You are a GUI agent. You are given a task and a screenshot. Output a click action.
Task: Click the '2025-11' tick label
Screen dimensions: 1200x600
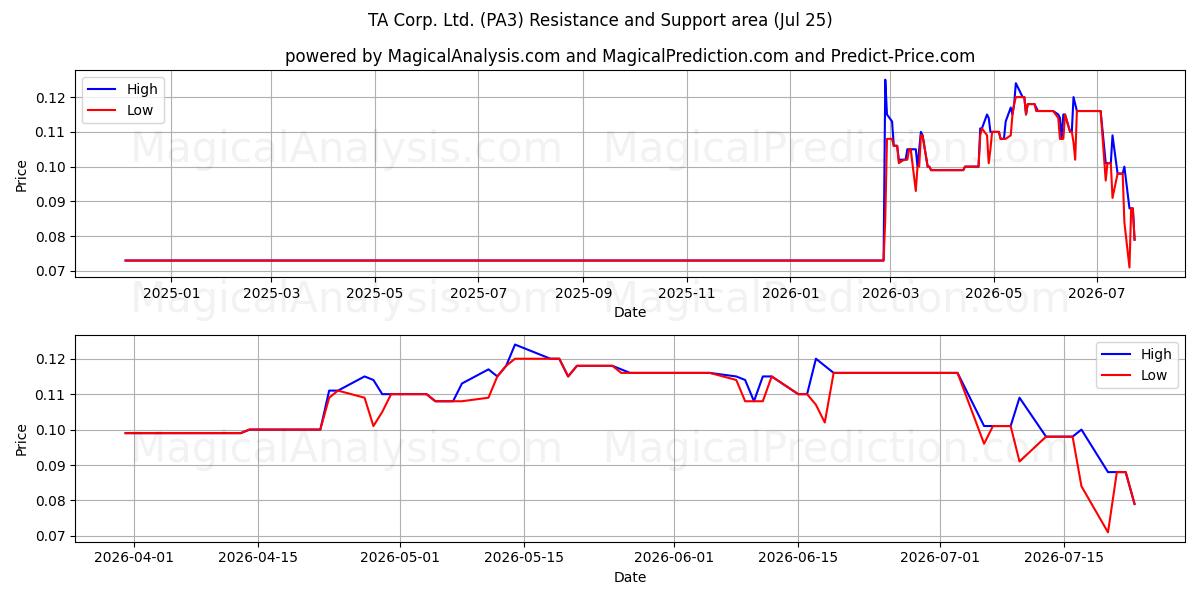pyautogui.click(x=686, y=293)
